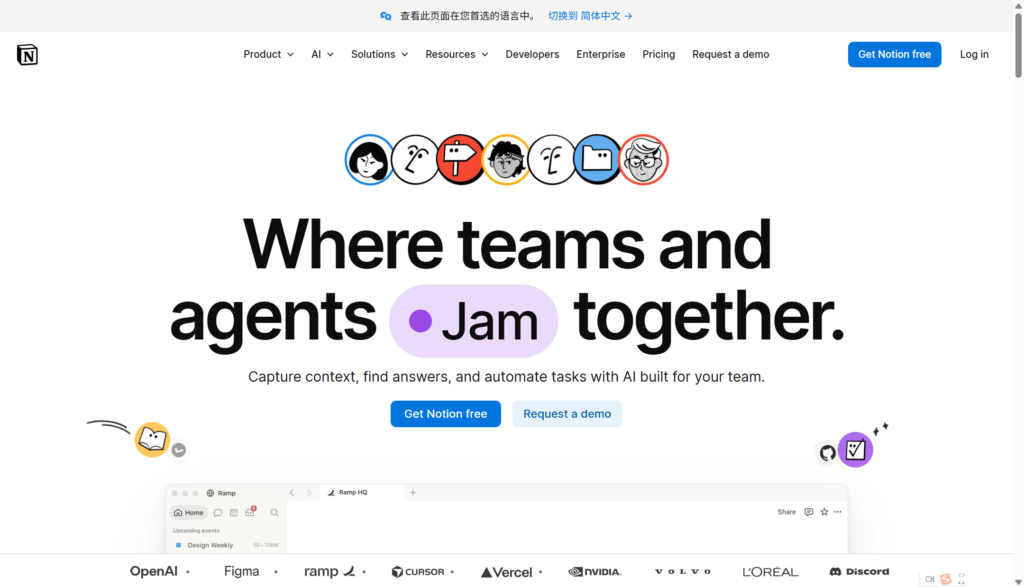1024x587 pixels.
Task: Go to the Developers page
Action: 532,54
